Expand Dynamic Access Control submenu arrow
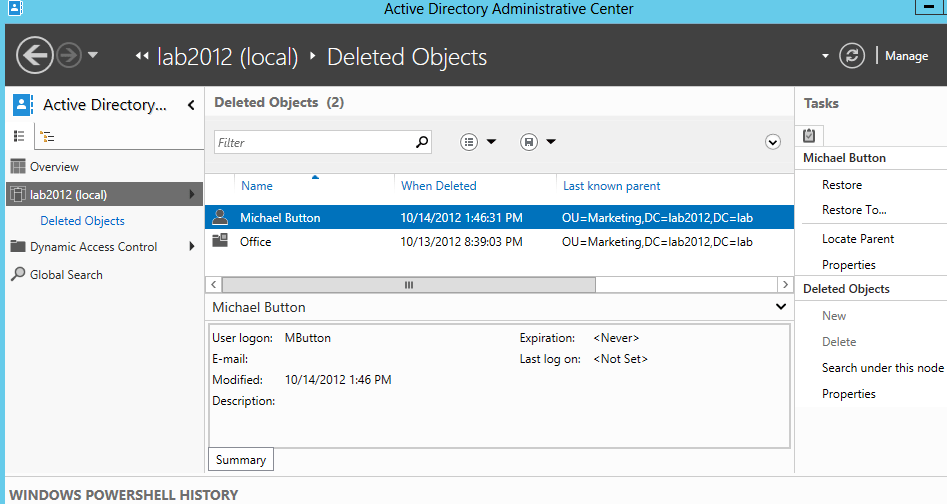This screenshot has height=504, width=947. (192, 247)
